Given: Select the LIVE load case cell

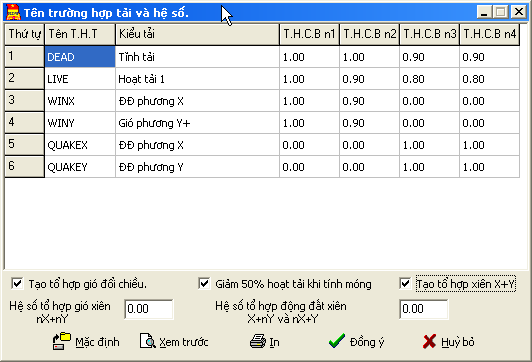Looking at the screenshot, I should click(80, 79).
